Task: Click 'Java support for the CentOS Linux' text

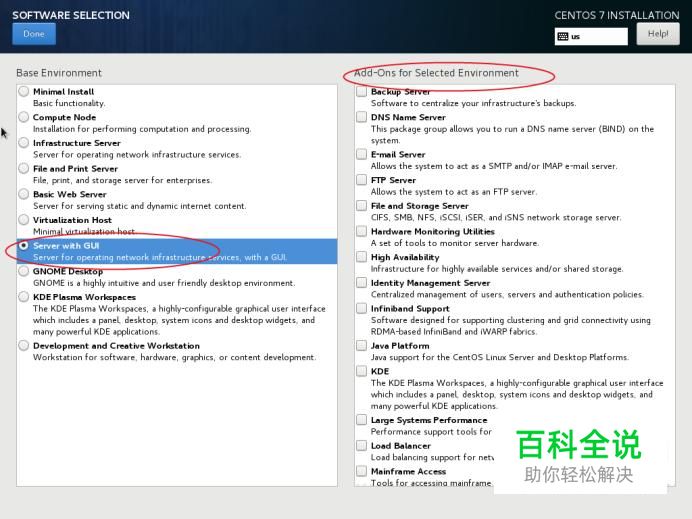Action: coord(500,357)
